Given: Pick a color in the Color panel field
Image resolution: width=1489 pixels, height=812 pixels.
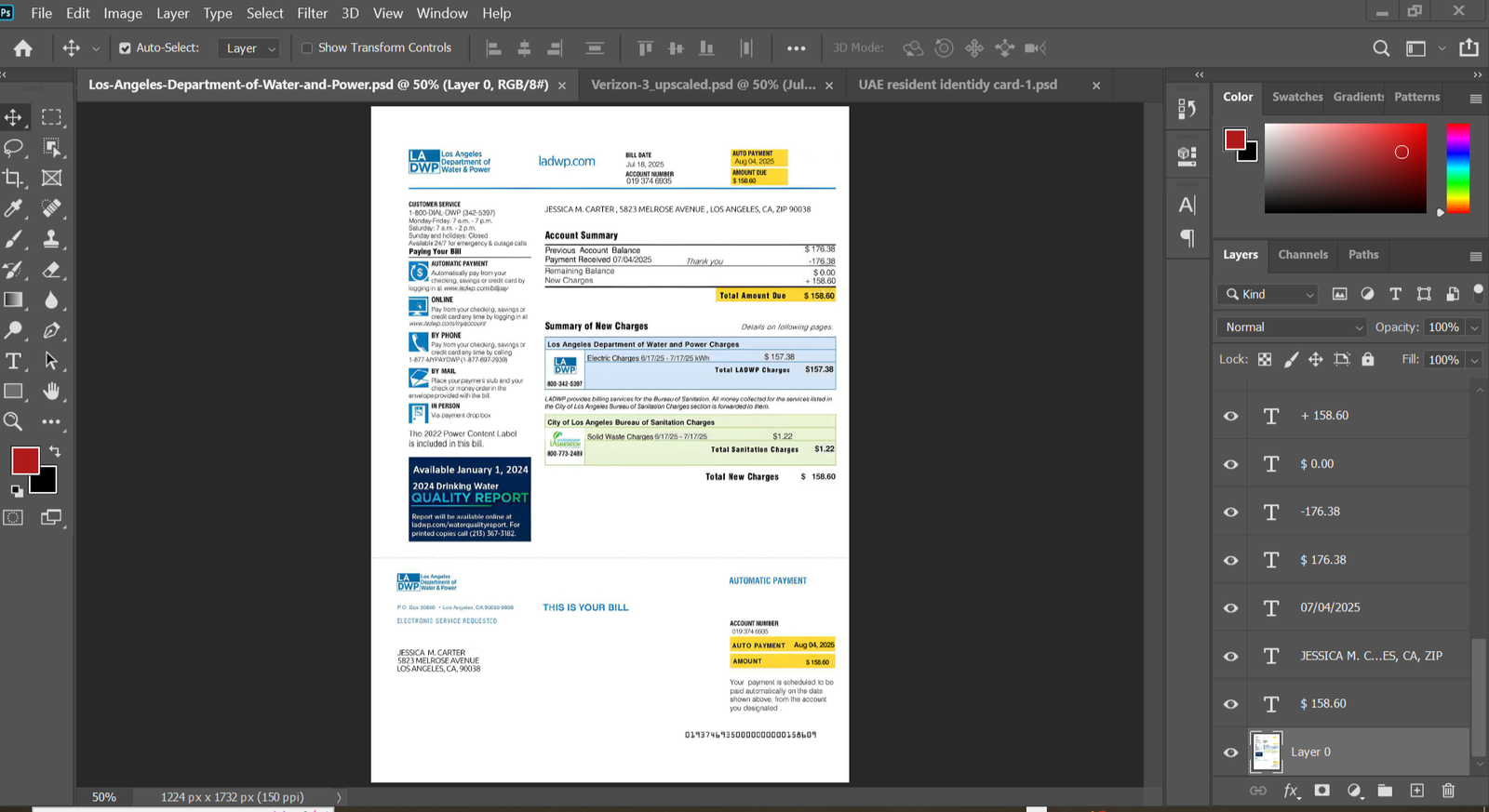Looking at the screenshot, I should (1345, 168).
